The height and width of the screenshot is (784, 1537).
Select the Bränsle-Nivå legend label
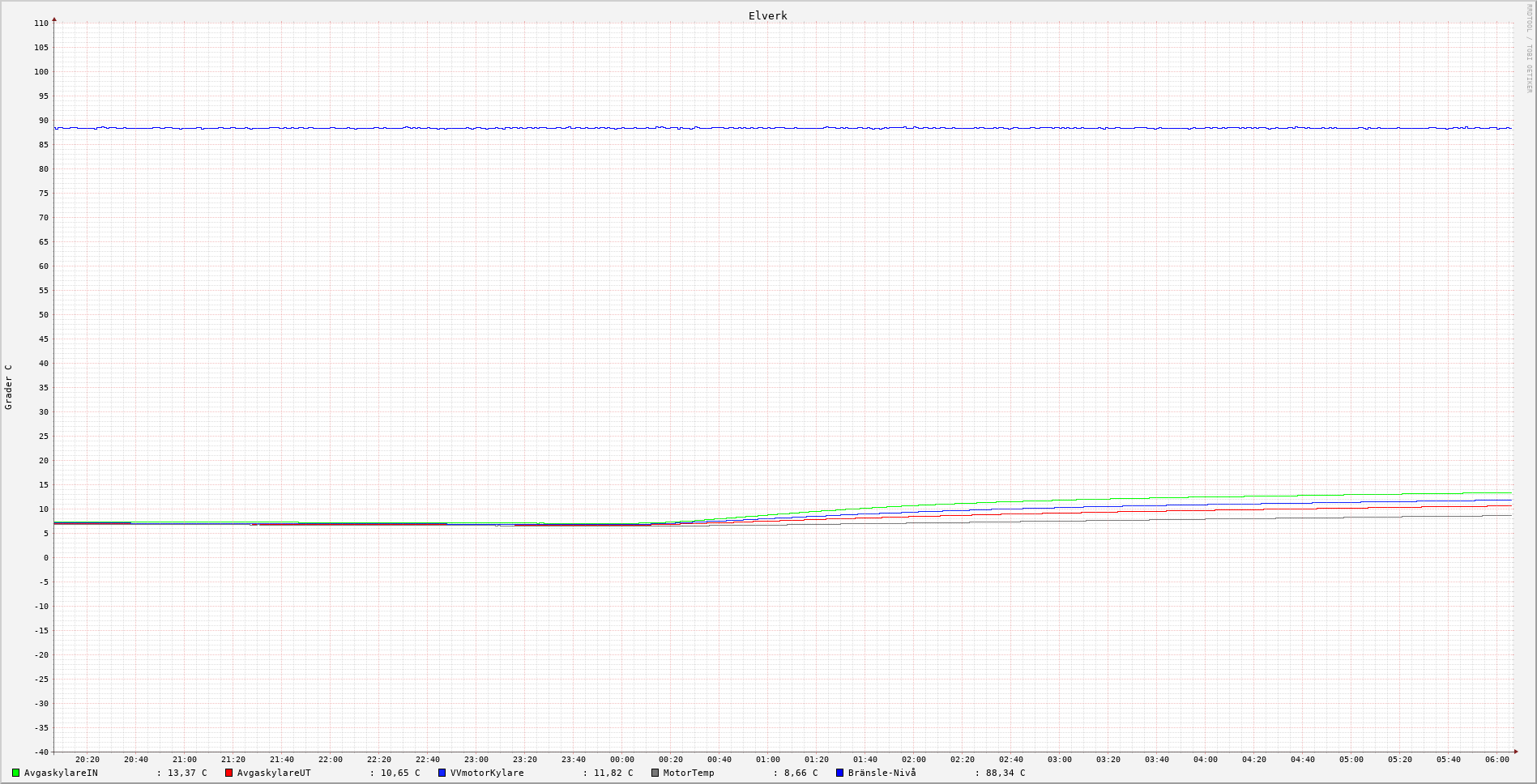pos(882,773)
